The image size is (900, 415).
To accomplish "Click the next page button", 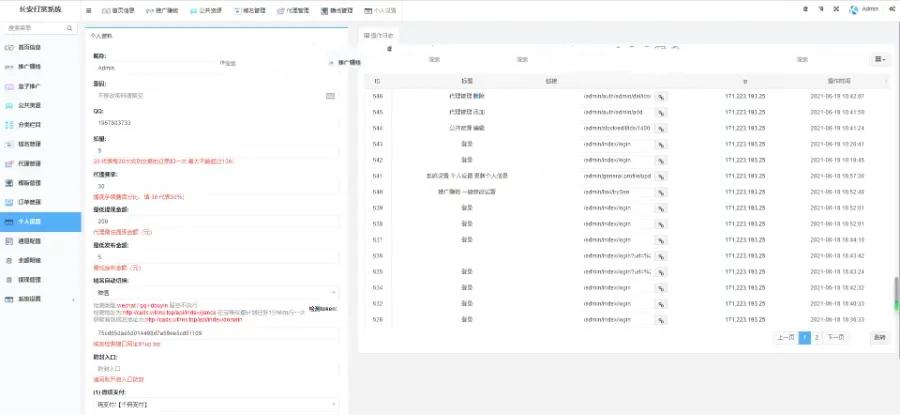I will 836,338.
